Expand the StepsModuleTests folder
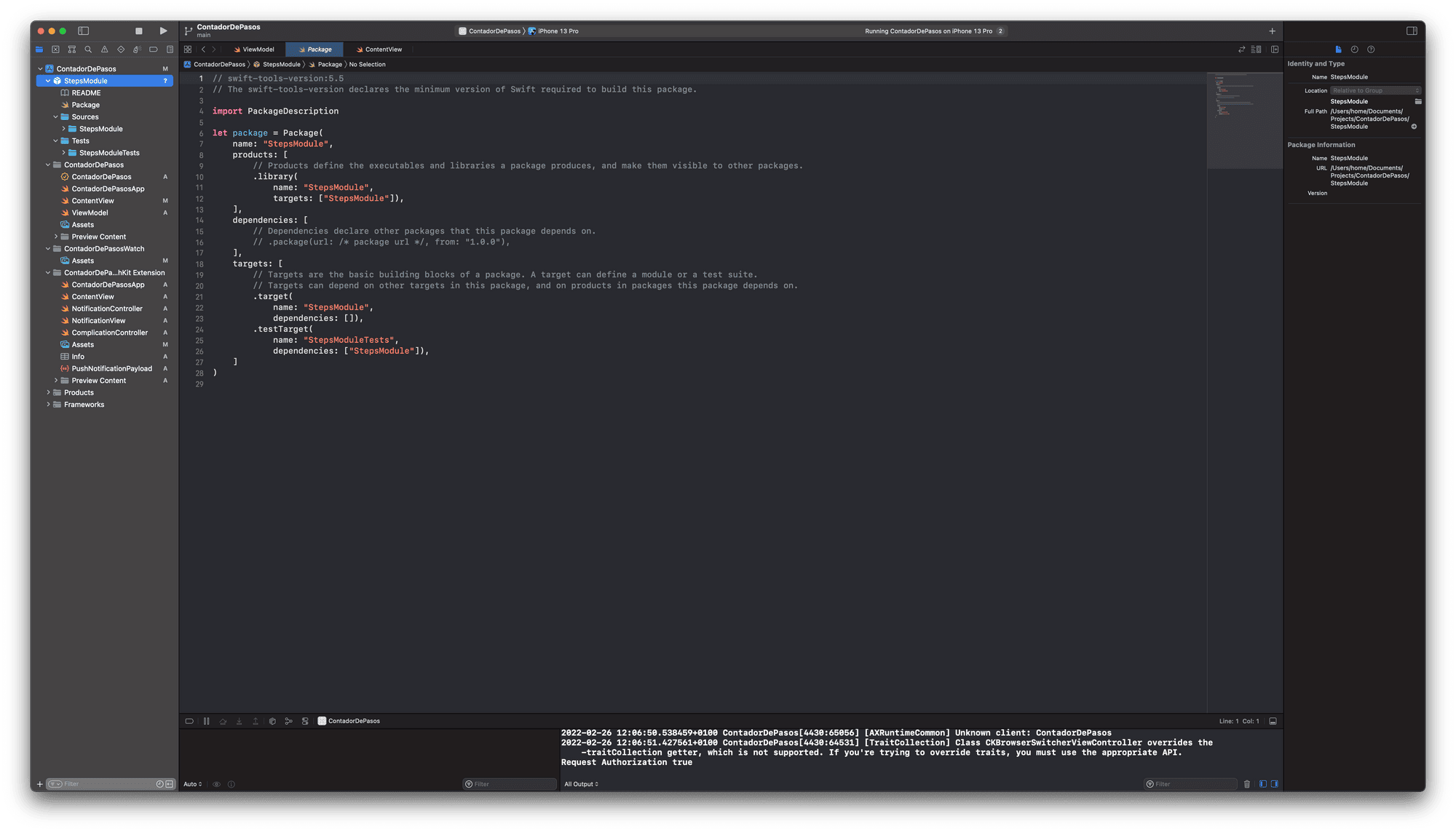This screenshot has width=1456, height=832. tap(63, 153)
